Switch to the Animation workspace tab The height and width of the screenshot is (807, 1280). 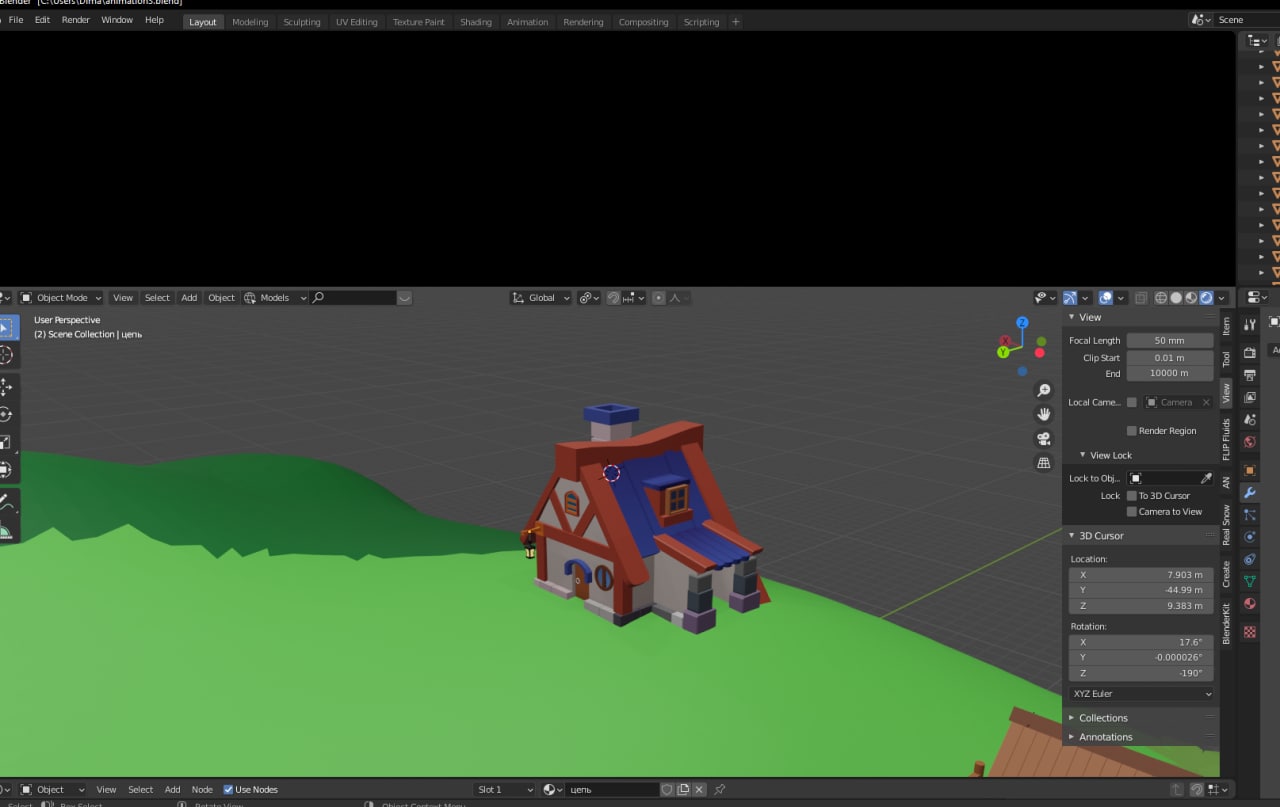pos(527,22)
